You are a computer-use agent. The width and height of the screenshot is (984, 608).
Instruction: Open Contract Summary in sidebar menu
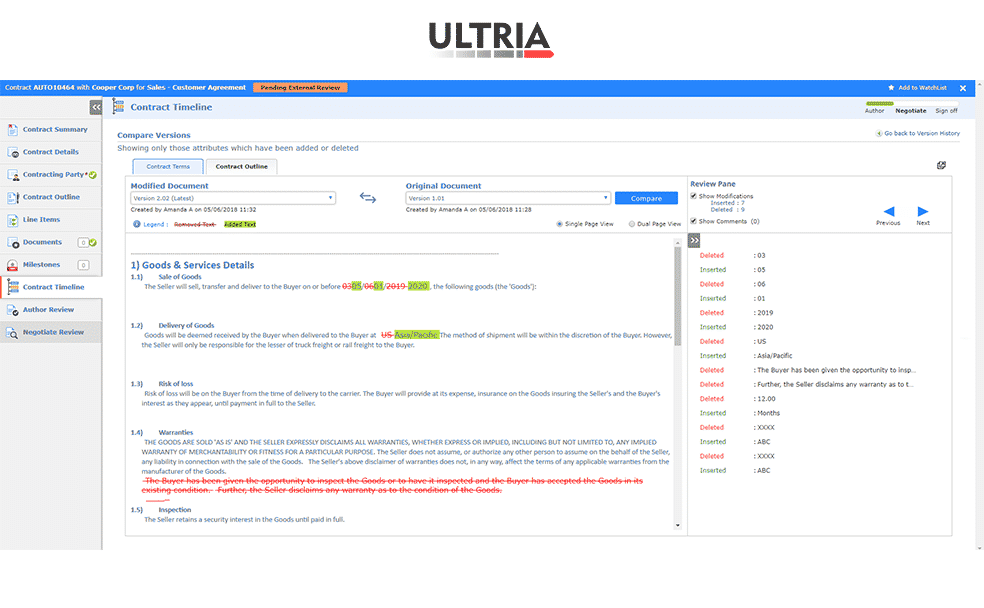(55, 130)
